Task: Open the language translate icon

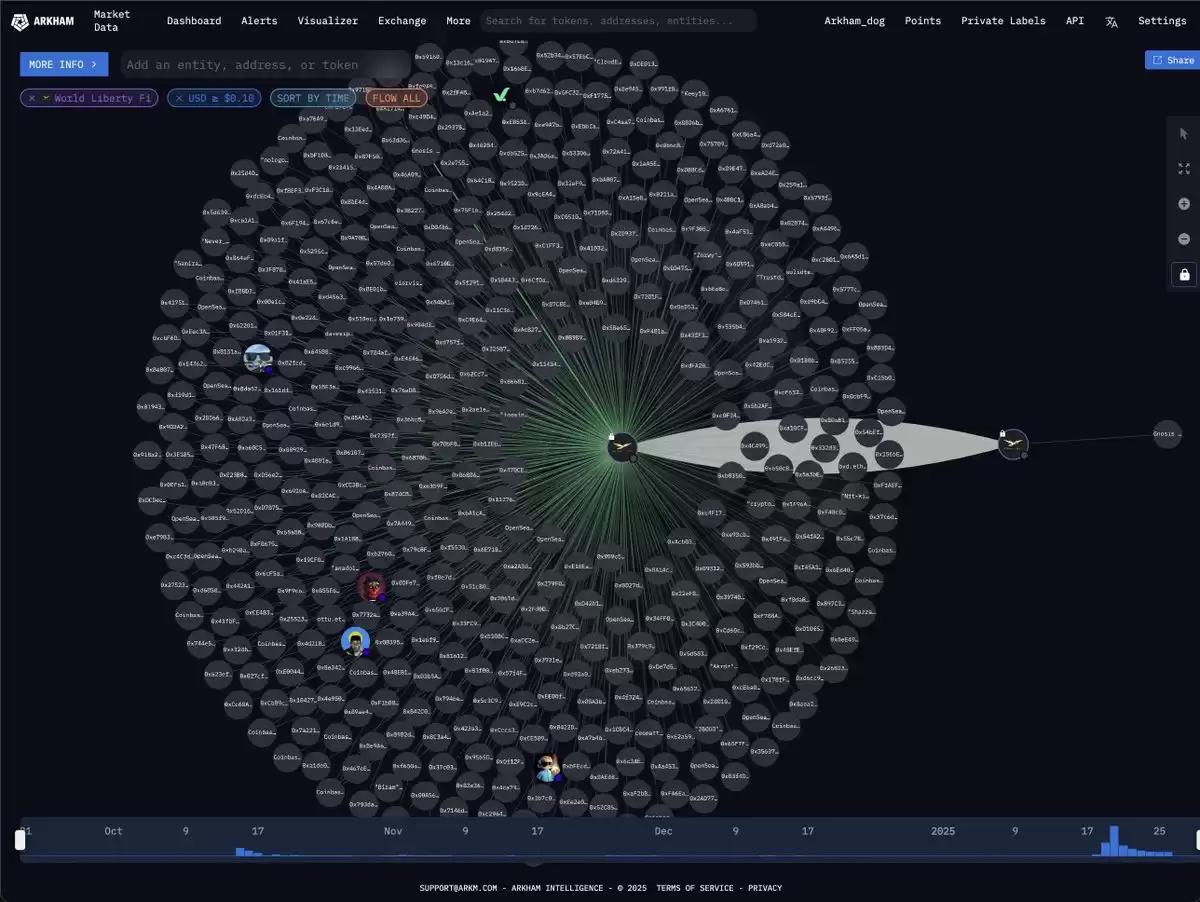Action: (x=1111, y=21)
